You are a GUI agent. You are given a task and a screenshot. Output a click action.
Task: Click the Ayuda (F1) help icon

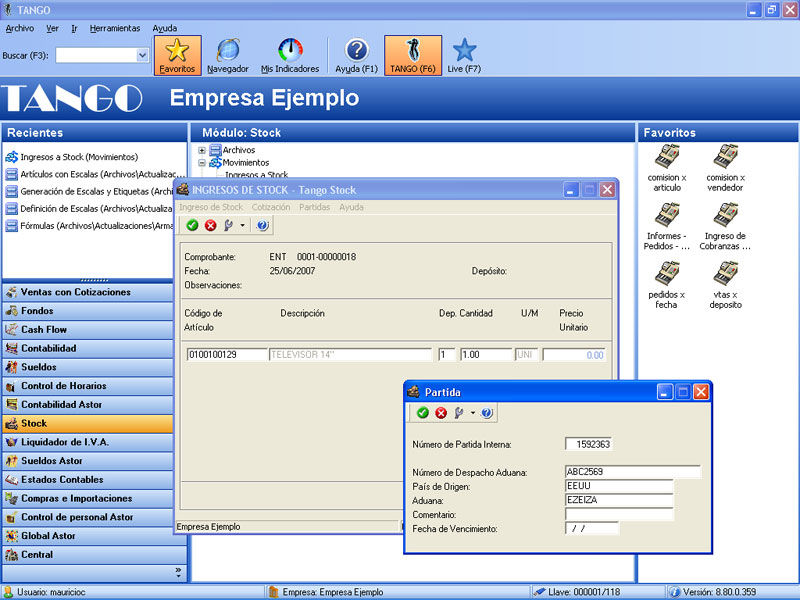click(x=357, y=50)
